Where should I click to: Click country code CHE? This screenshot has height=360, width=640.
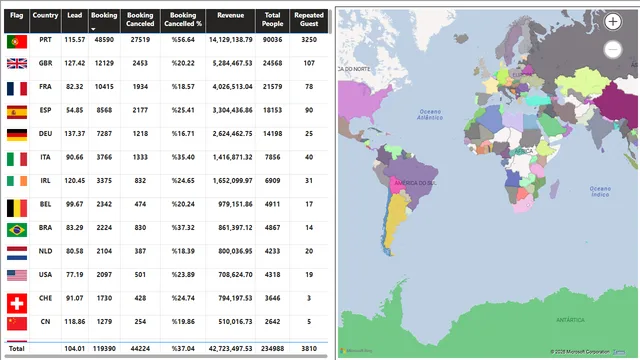(x=45, y=298)
